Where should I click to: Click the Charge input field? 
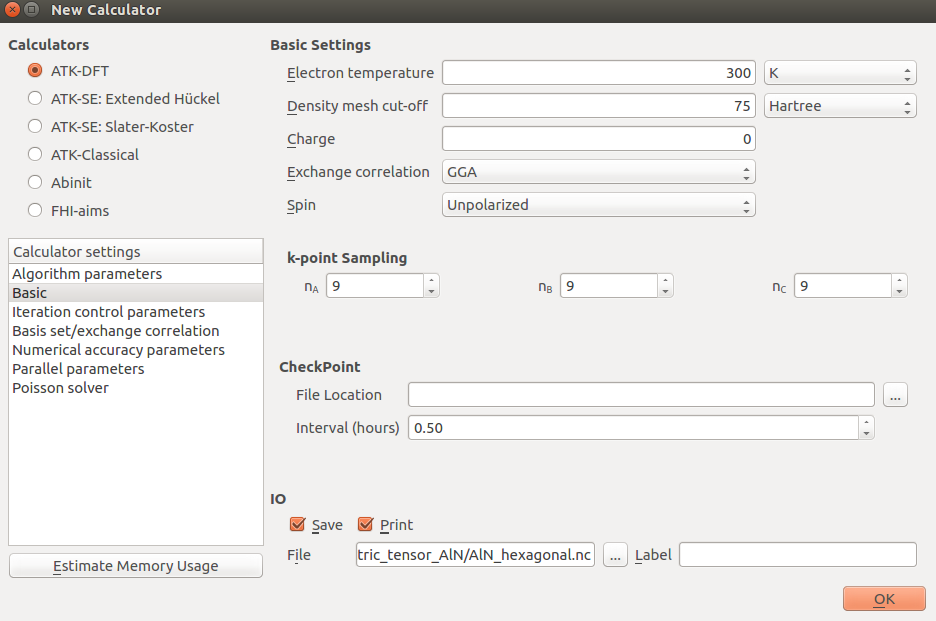point(599,139)
